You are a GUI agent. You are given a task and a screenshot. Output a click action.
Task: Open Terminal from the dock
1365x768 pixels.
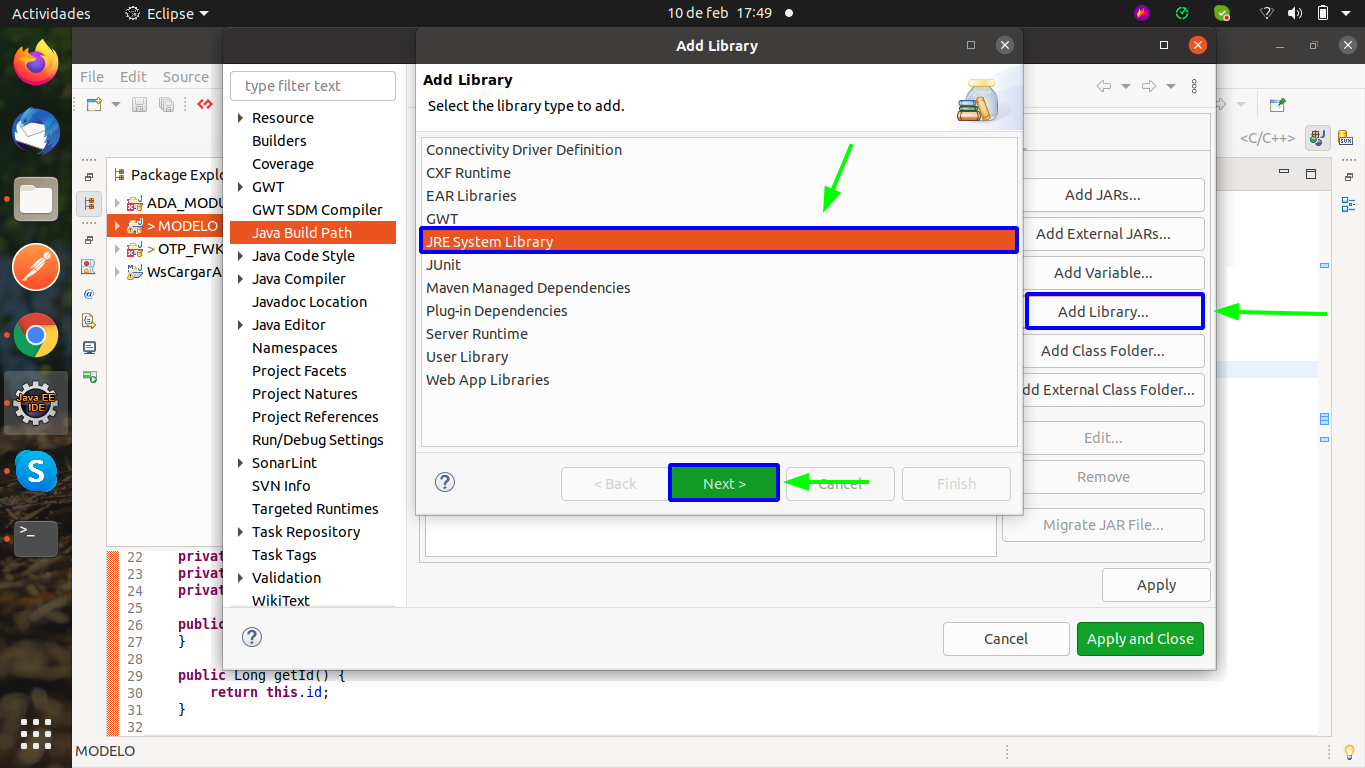click(36, 539)
